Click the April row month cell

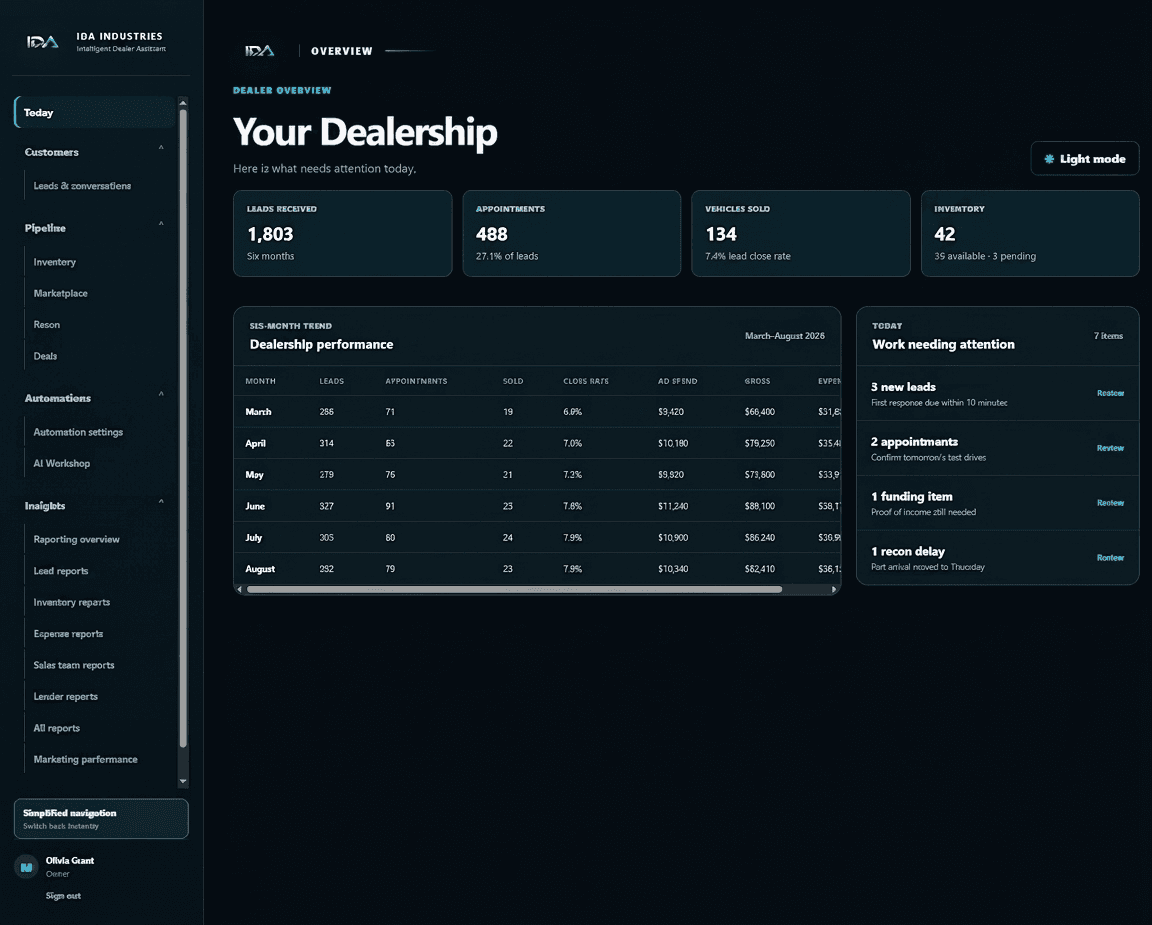256,444
